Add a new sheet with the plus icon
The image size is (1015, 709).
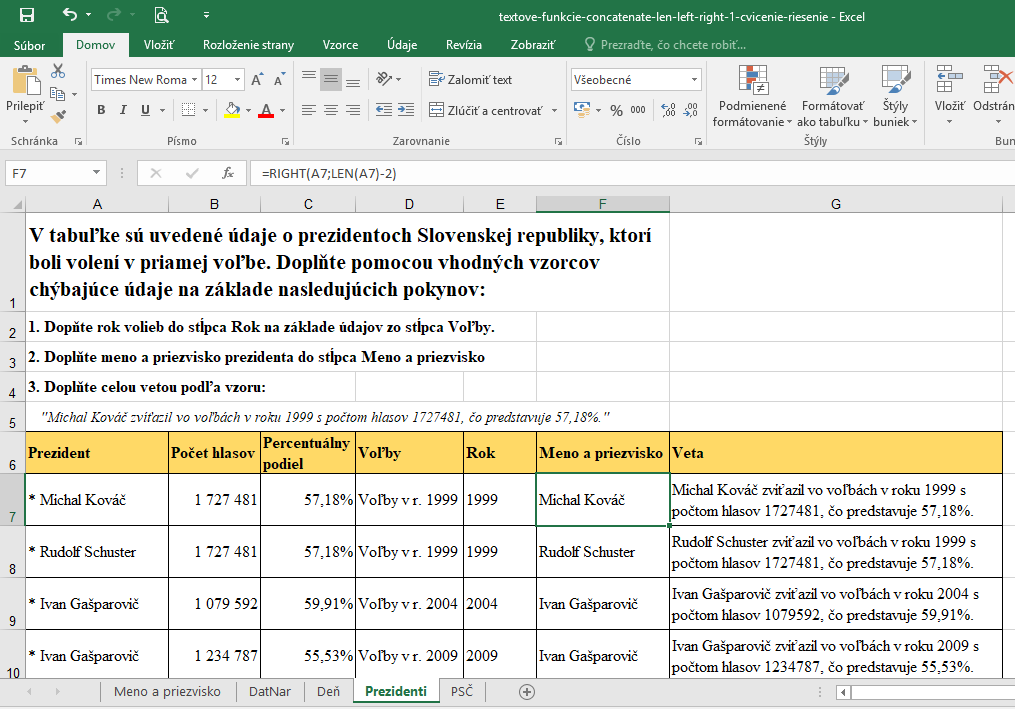point(527,691)
